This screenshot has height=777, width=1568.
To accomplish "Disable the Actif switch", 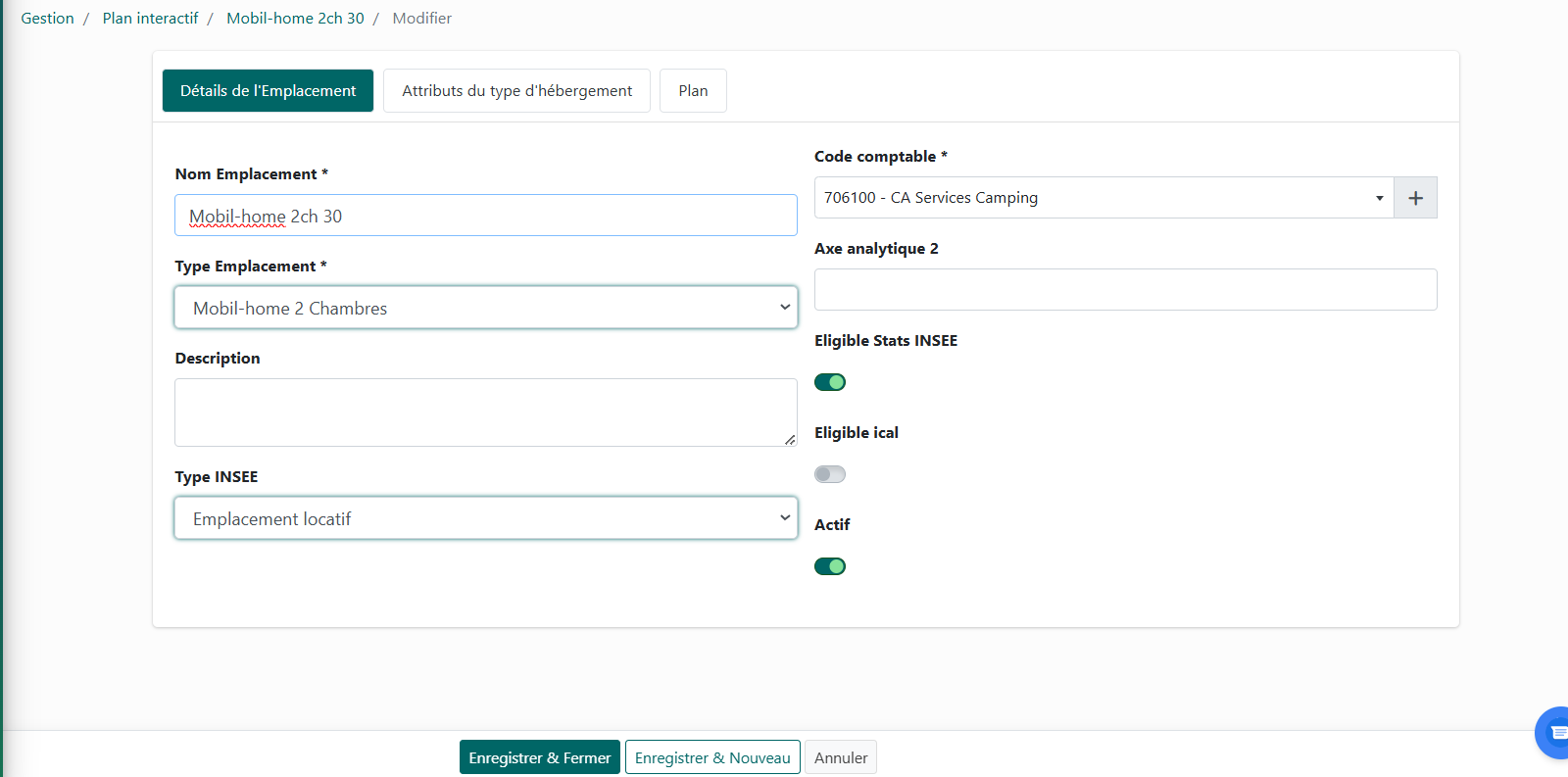I will [x=830, y=566].
